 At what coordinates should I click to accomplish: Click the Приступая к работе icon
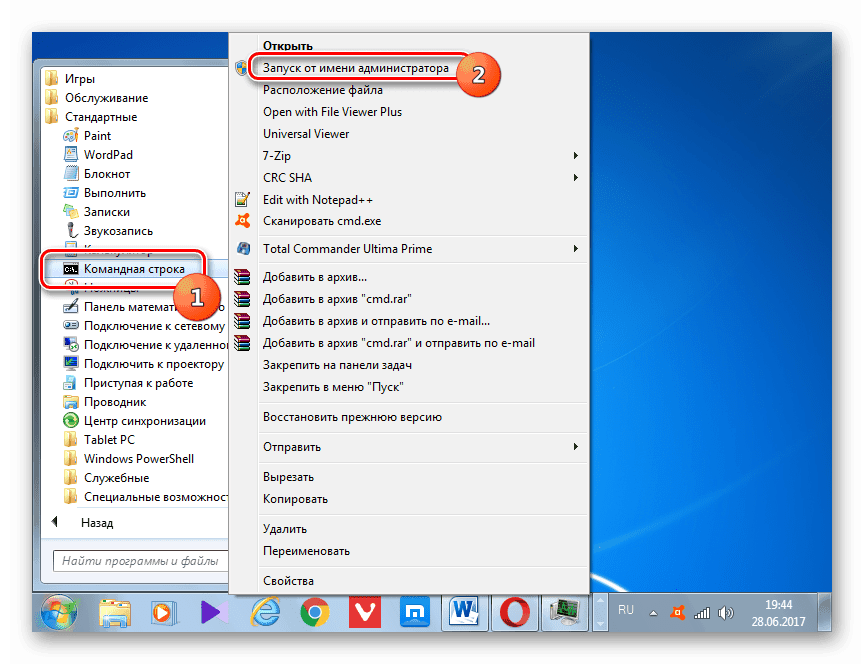tap(70, 382)
